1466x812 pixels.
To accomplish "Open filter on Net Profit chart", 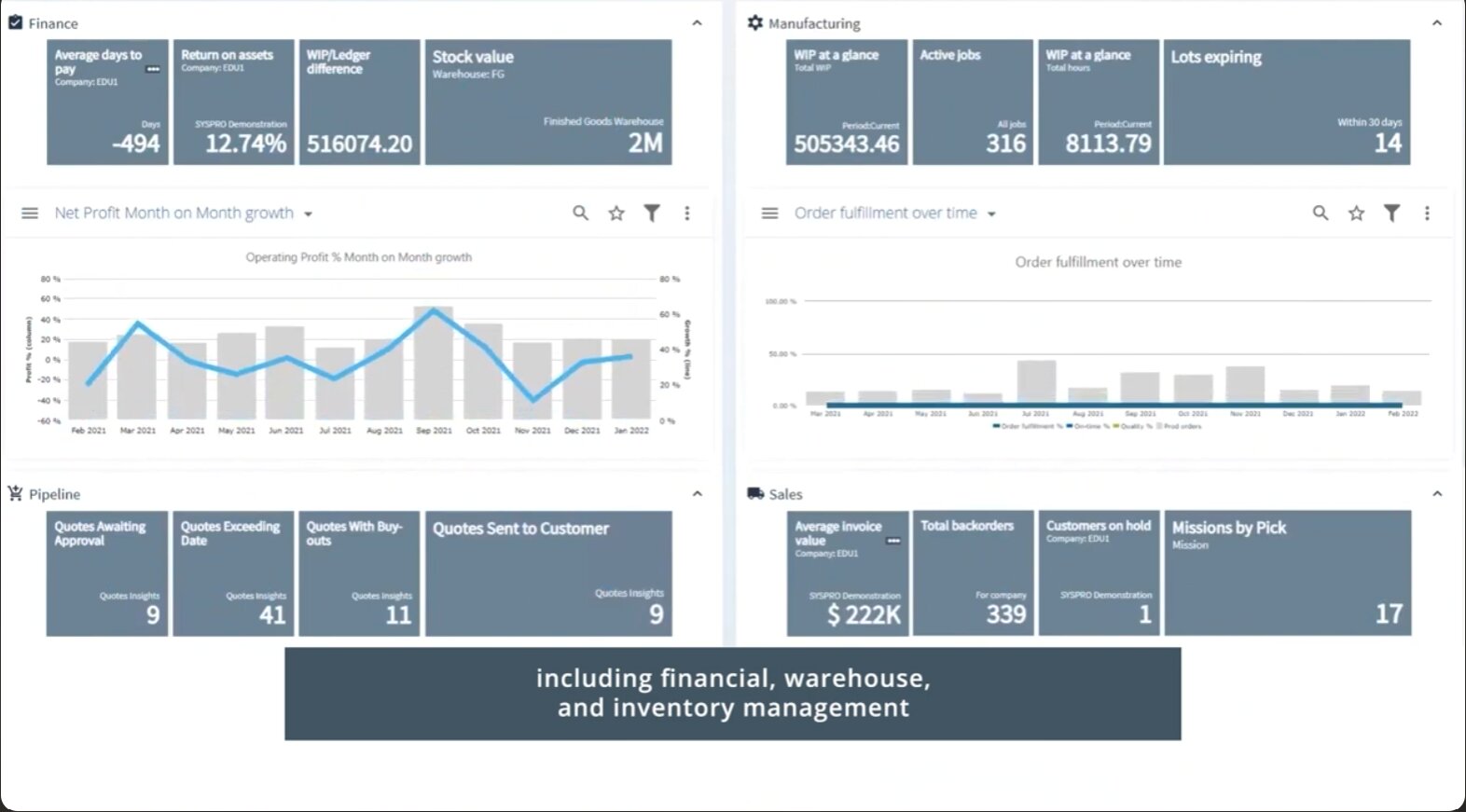I will pos(652,213).
